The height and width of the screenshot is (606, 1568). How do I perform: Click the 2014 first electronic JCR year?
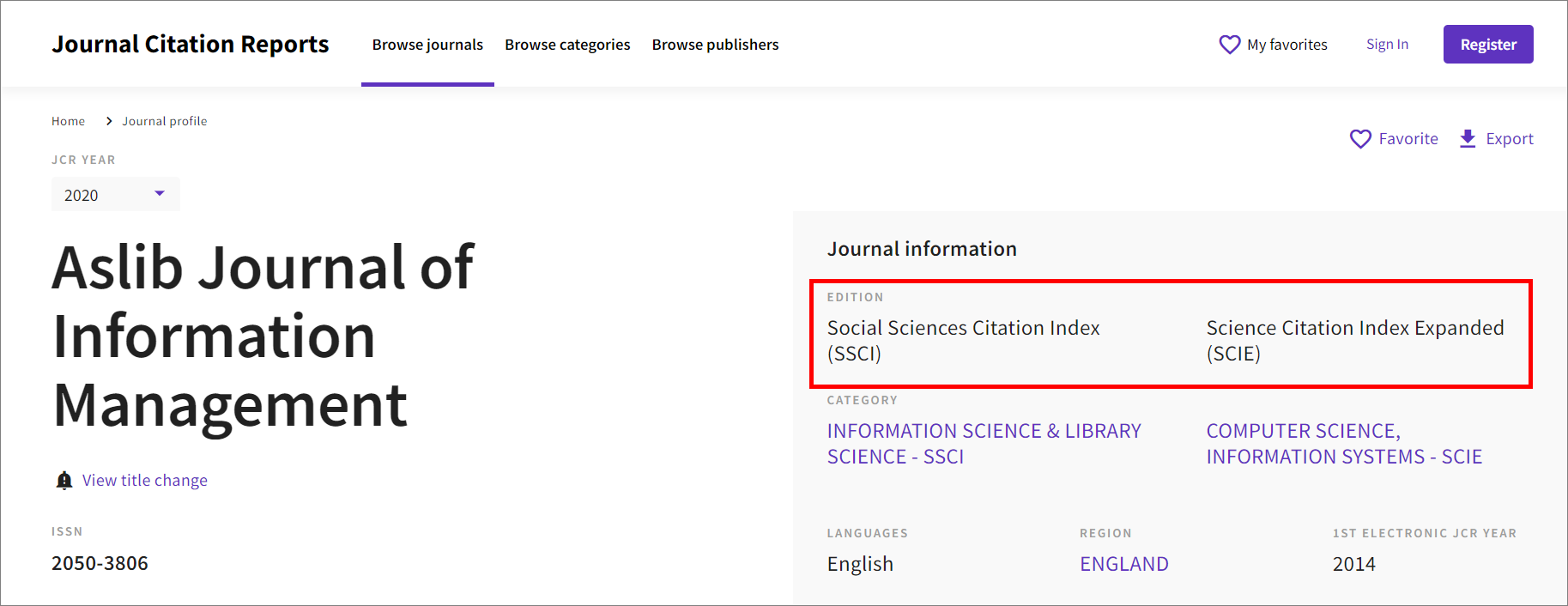coord(1353,564)
